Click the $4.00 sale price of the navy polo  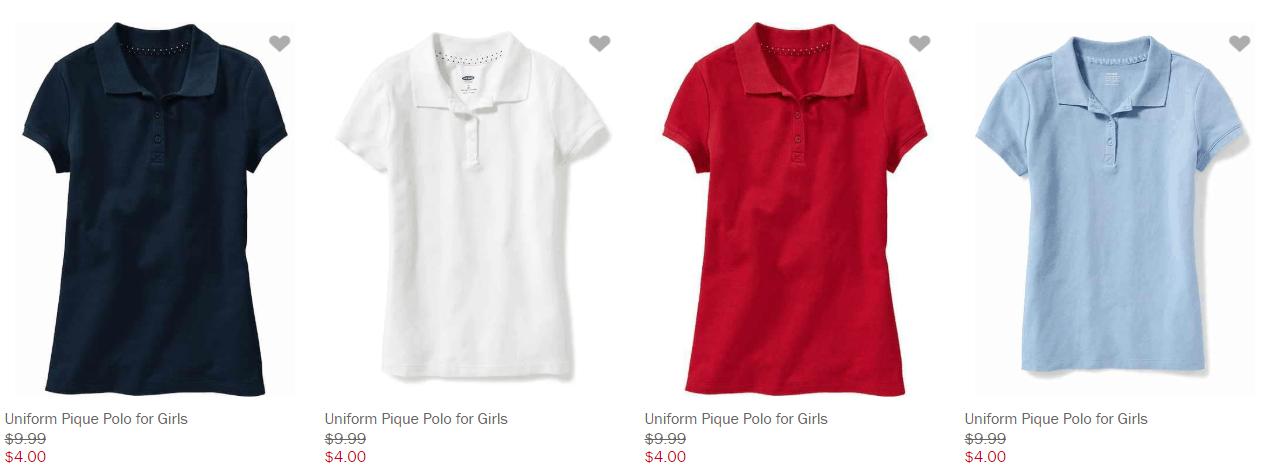point(25,457)
